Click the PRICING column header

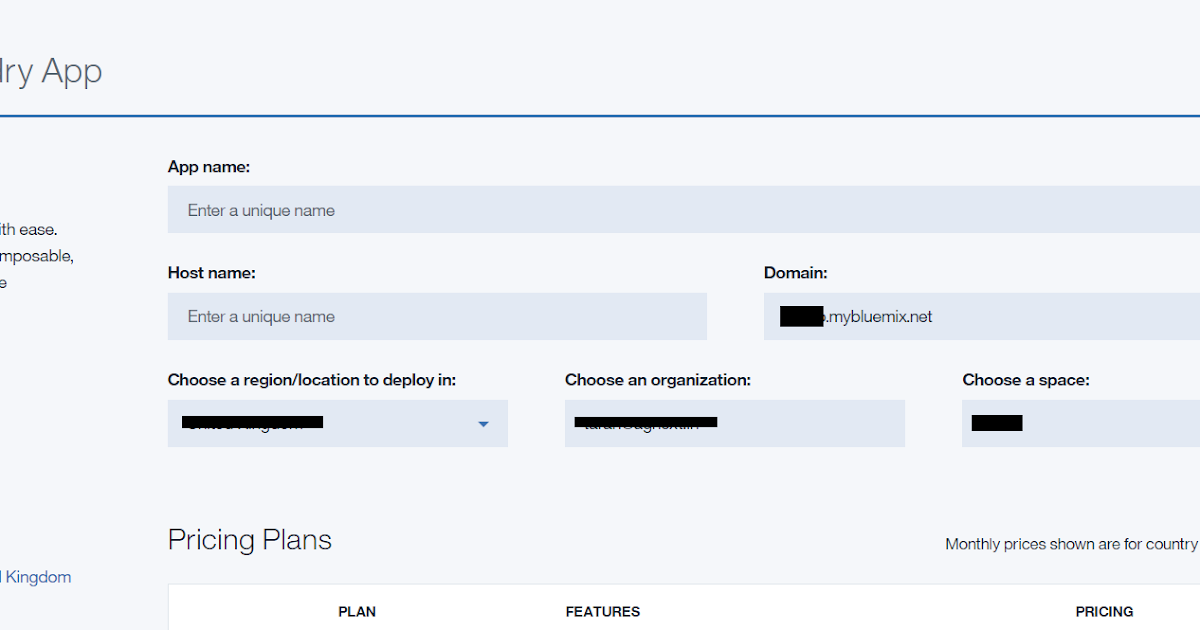point(1105,611)
